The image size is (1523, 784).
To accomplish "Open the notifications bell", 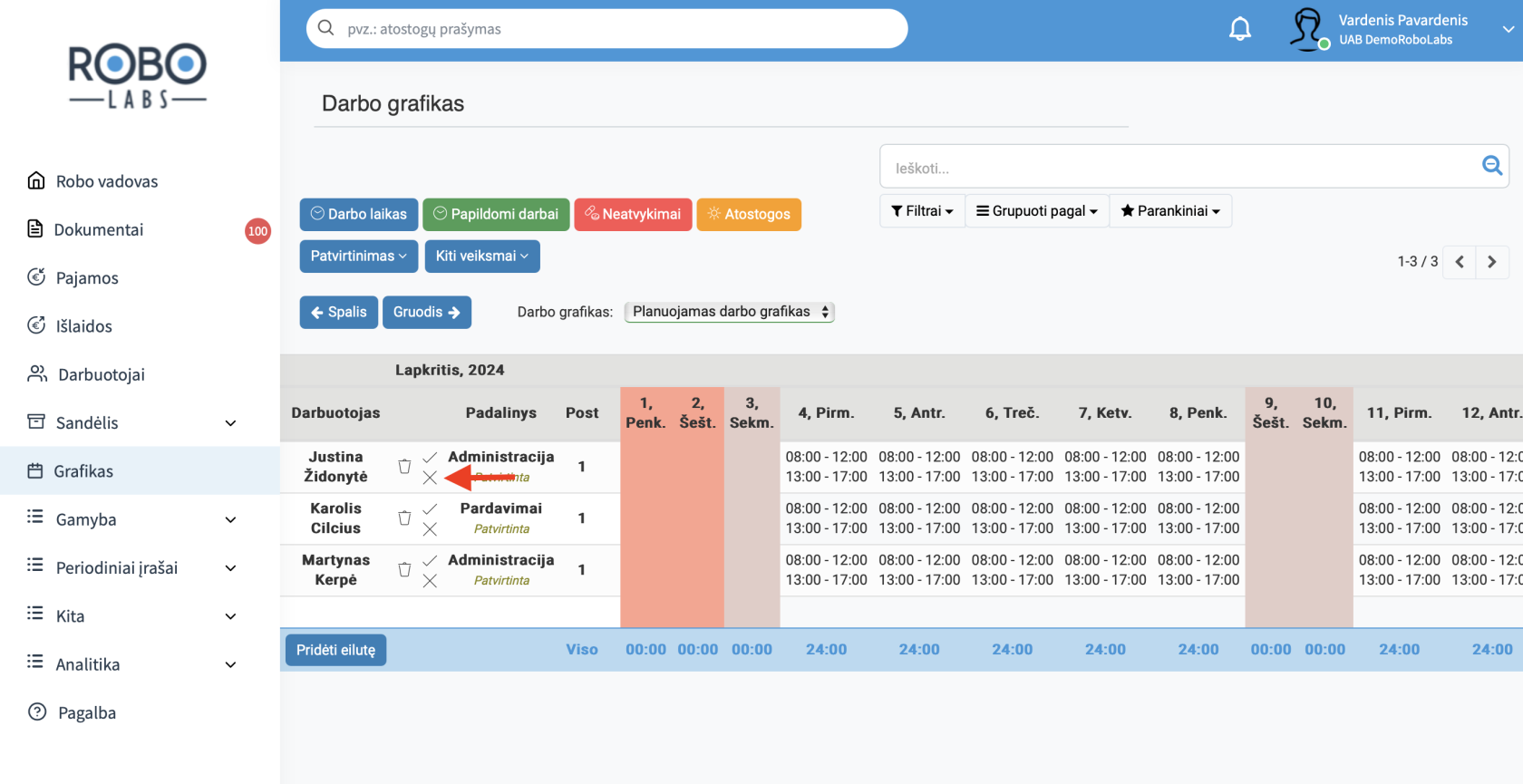I will click(x=1240, y=29).
